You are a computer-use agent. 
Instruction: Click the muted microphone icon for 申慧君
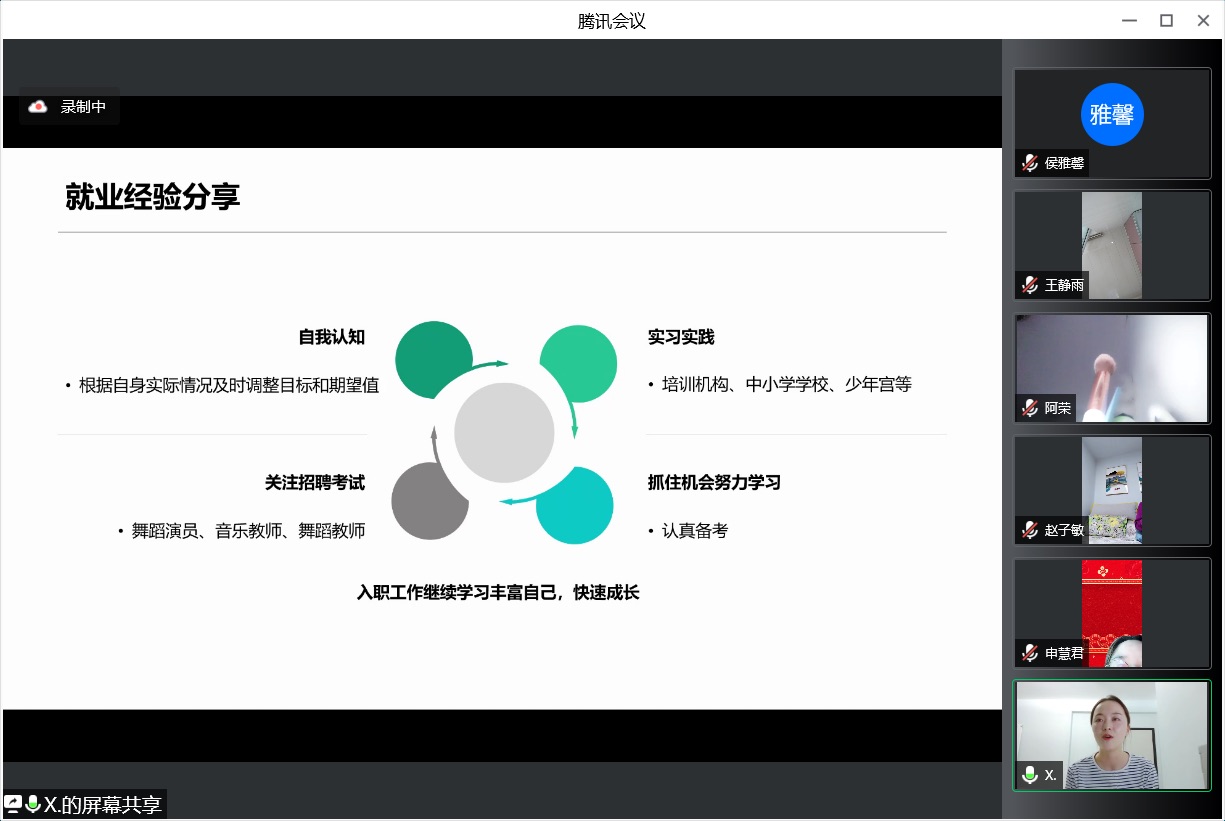[1030, 653]
